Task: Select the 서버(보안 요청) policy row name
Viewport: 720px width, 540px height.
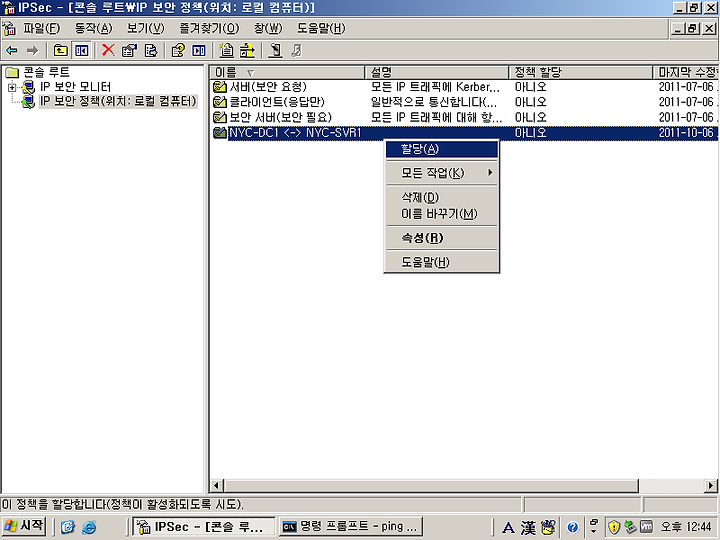Action: point(268,87)
